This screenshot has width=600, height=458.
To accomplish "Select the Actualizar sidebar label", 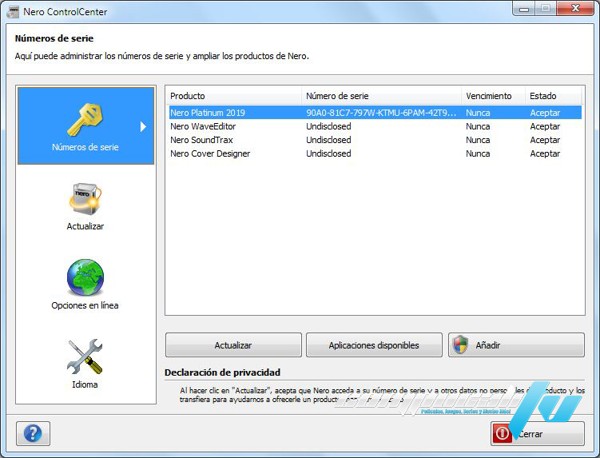I will [85, 226].
